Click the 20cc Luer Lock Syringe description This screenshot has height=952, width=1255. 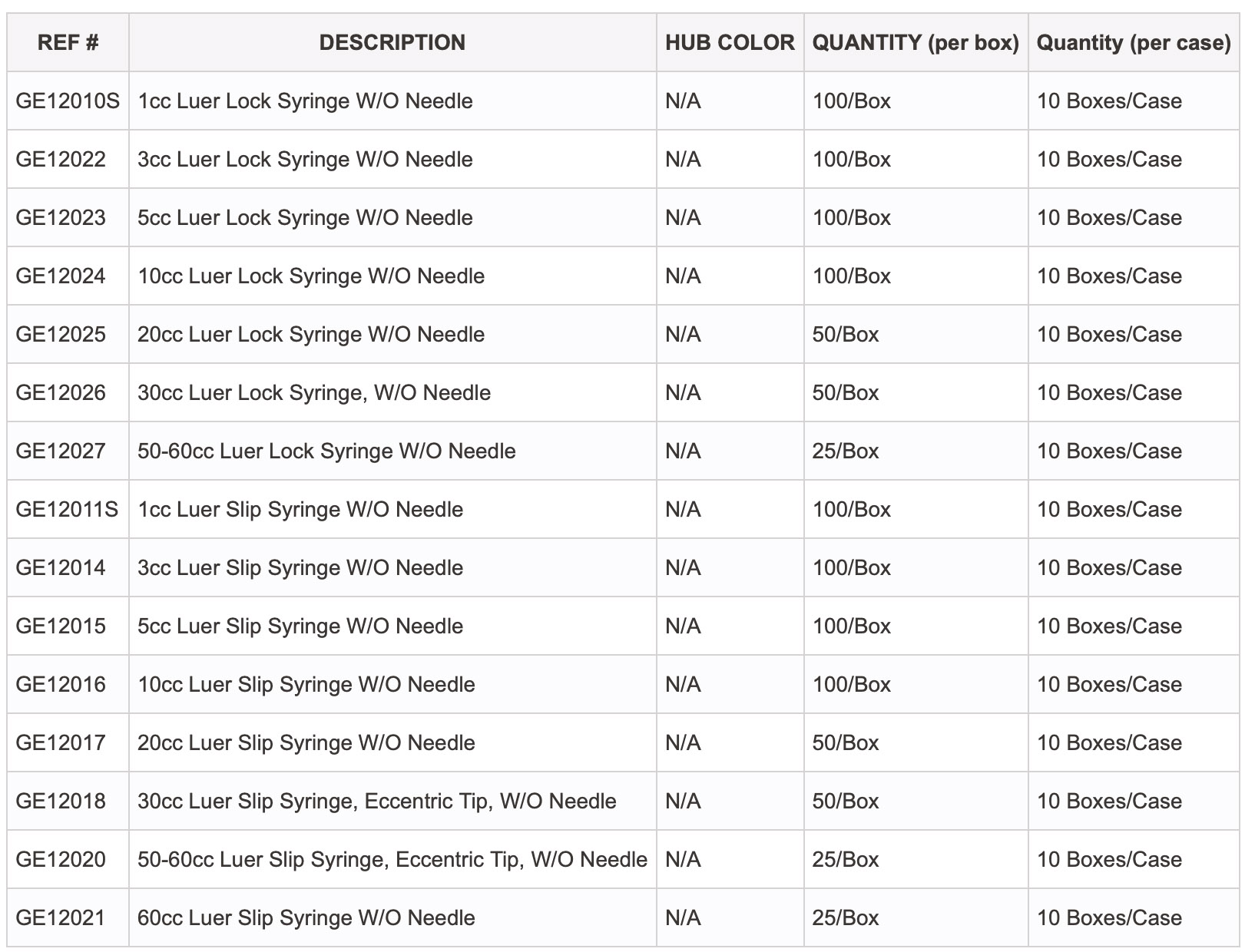(x=311, y=335)
